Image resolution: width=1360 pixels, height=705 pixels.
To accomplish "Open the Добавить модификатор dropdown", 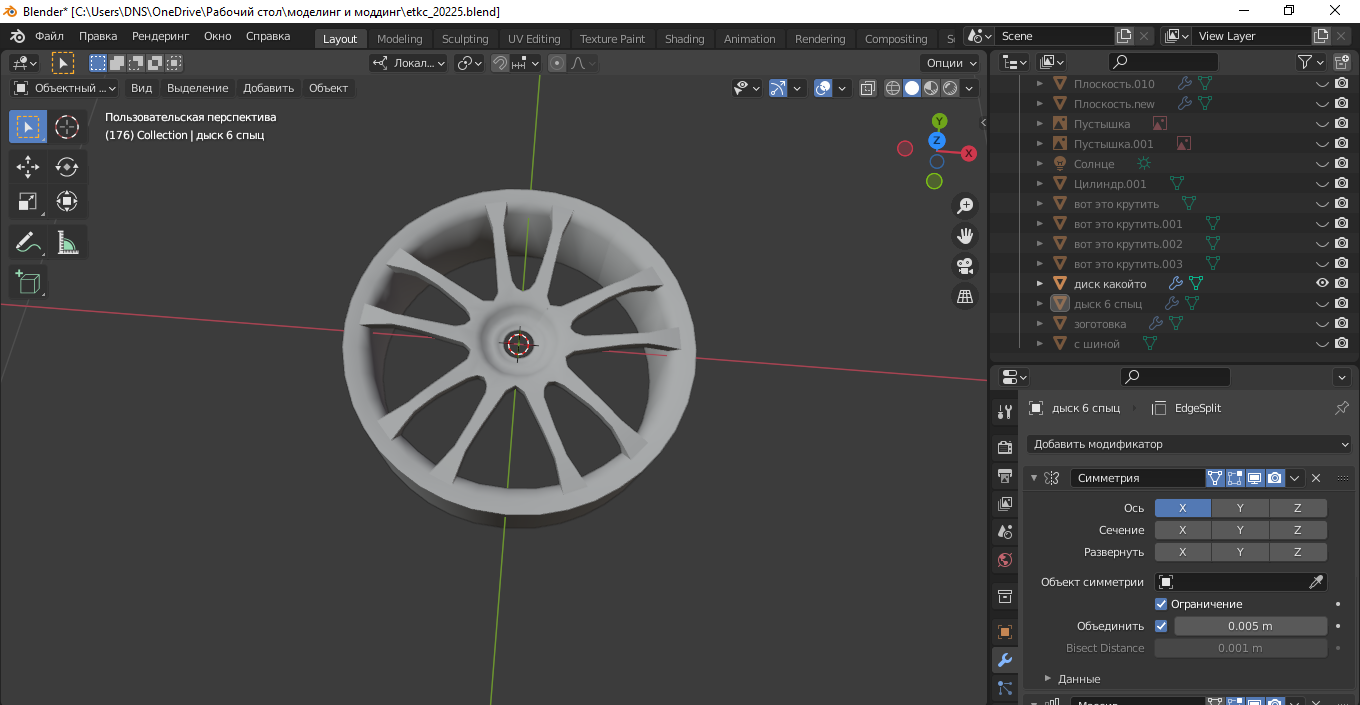I will (1189, 444).
